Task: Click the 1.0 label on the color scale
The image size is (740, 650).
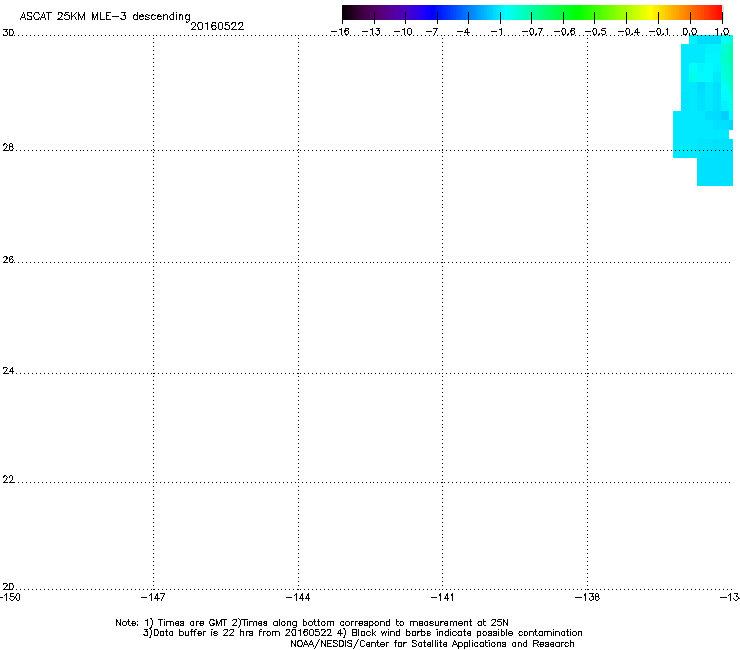Action: tap(722, 32)
